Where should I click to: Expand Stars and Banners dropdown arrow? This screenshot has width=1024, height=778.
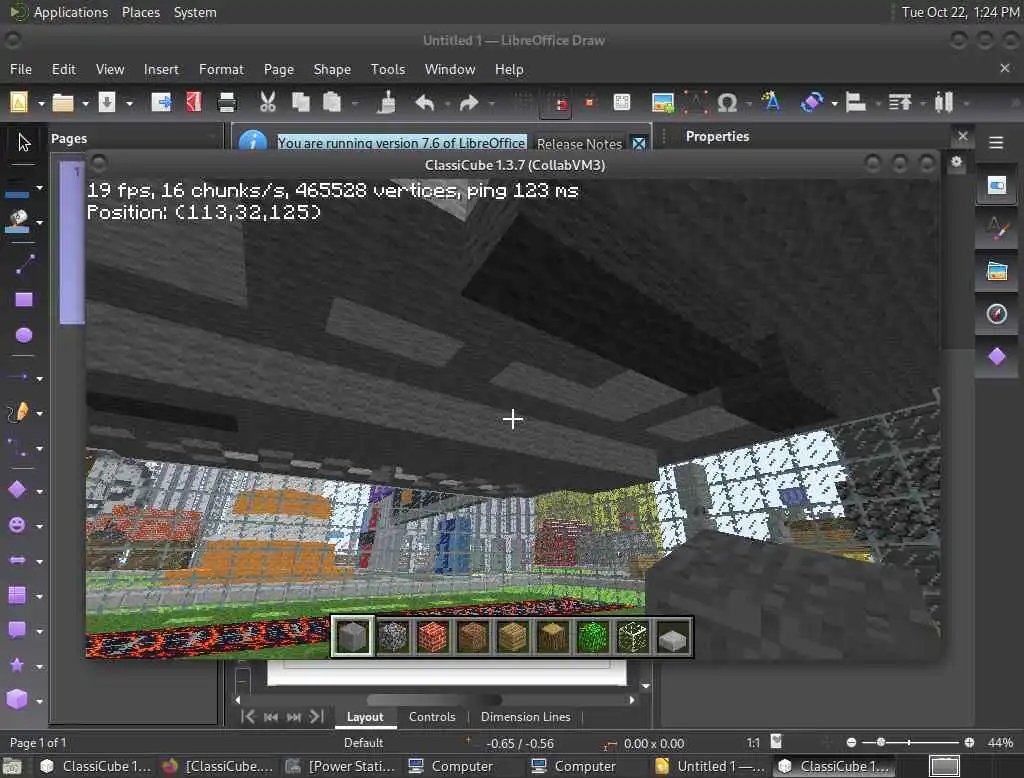[40, 666]
